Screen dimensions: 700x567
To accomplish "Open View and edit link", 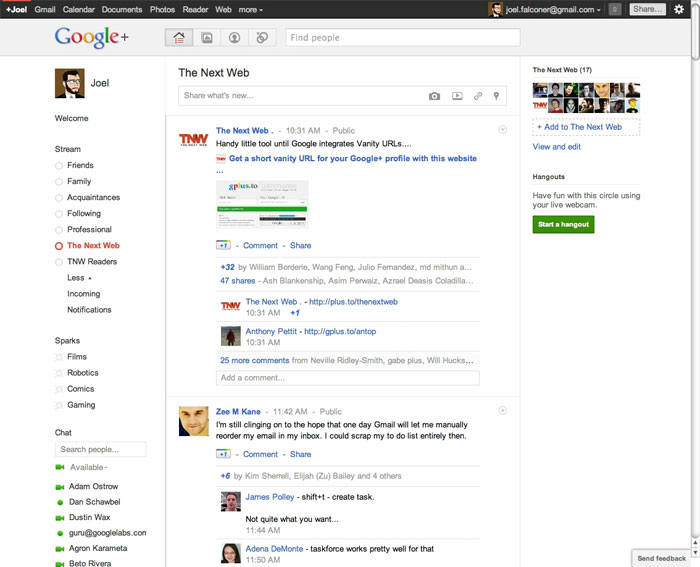I will [557, 146].
